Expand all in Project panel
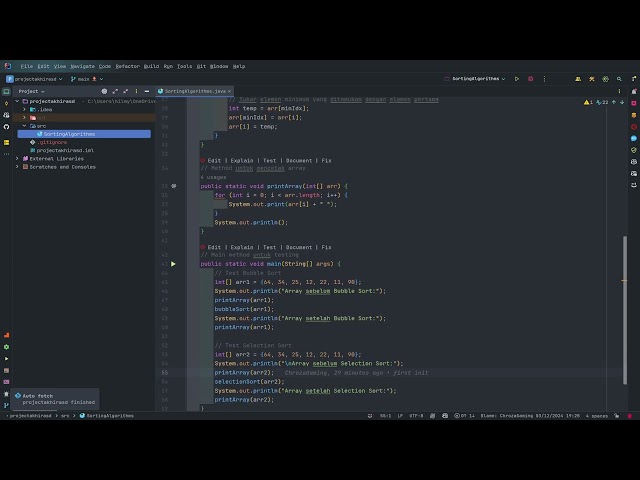The height and width of the screenshot is (480, 640). pos(115,91)
